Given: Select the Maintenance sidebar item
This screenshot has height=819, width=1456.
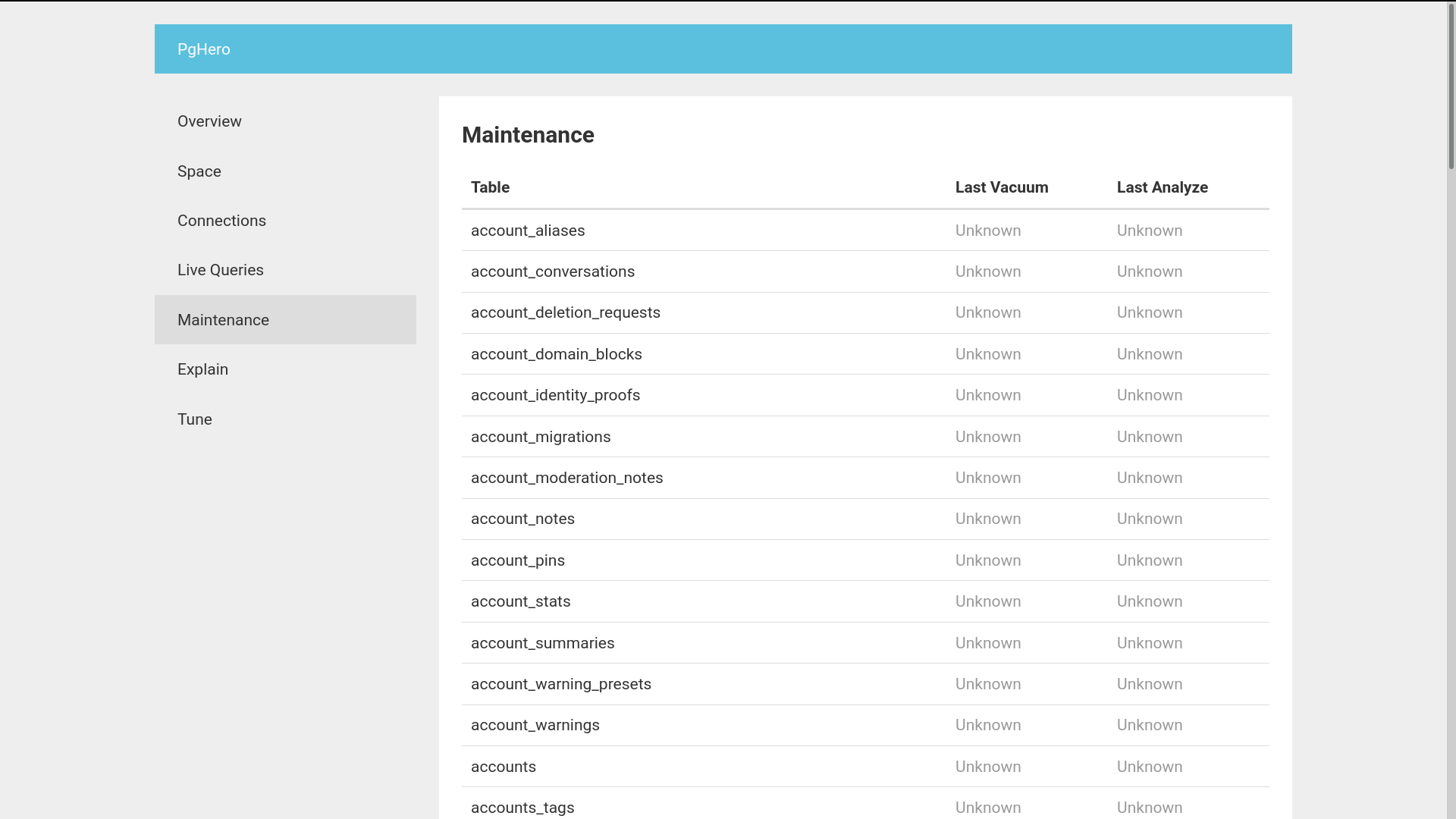Looking at the screenshot, I should click(x=223, y=320).
